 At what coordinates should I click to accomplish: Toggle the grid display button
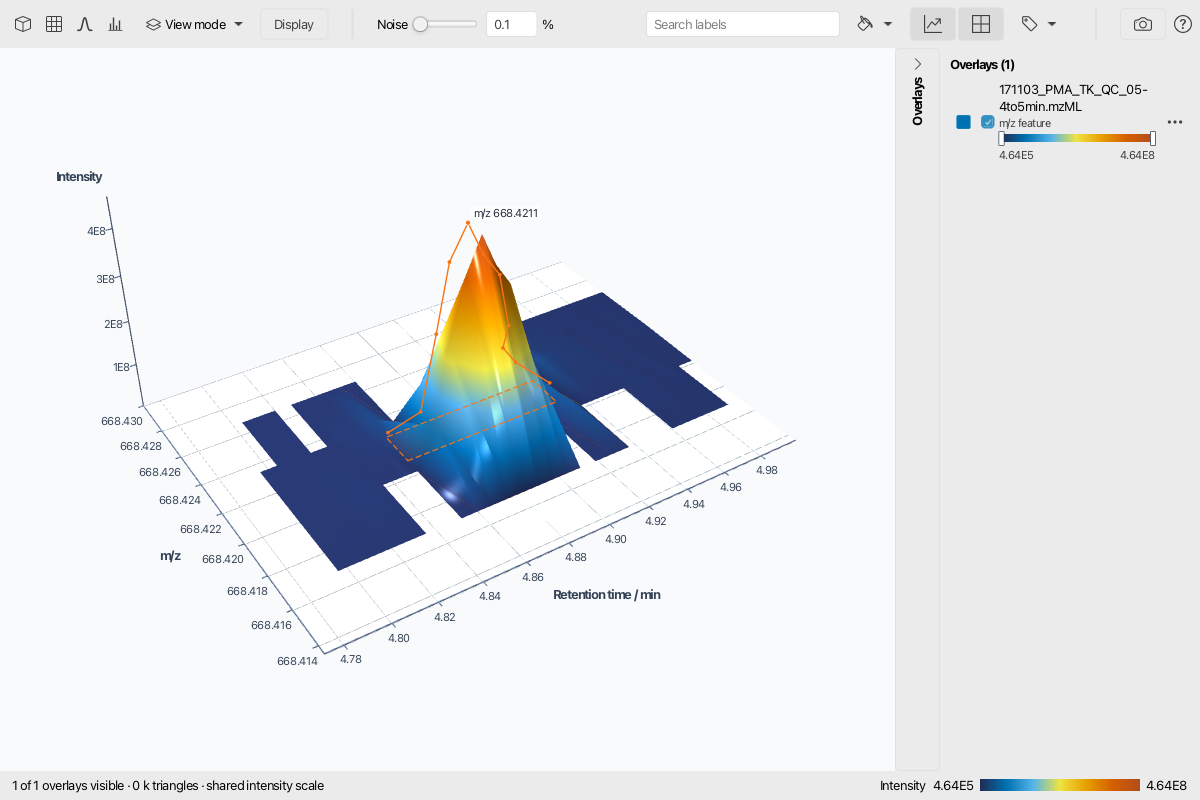pos(981,24)
